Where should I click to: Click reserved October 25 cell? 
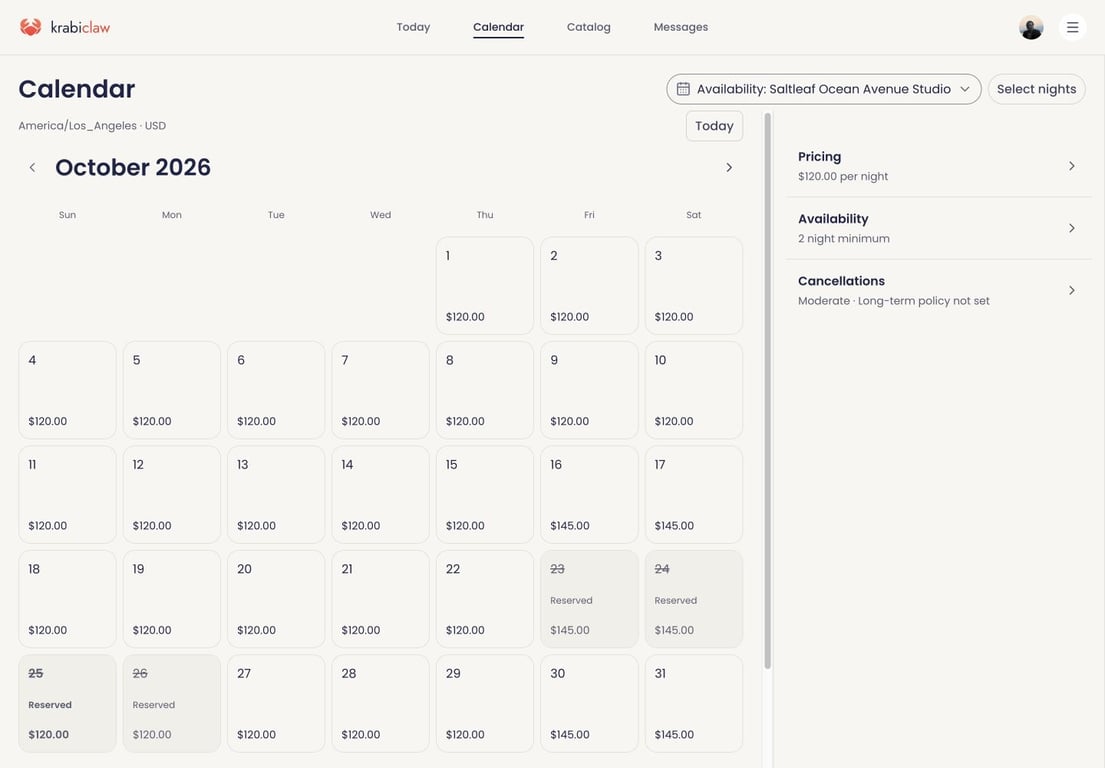point(67,703)
